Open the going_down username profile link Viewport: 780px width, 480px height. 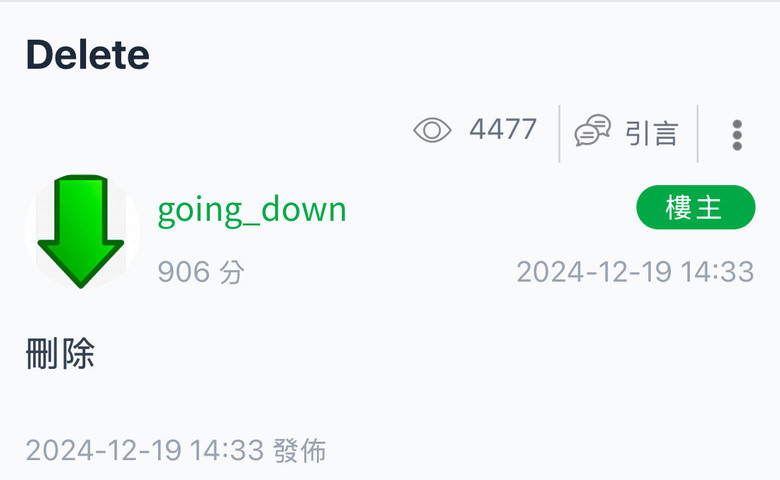(252, 211)
